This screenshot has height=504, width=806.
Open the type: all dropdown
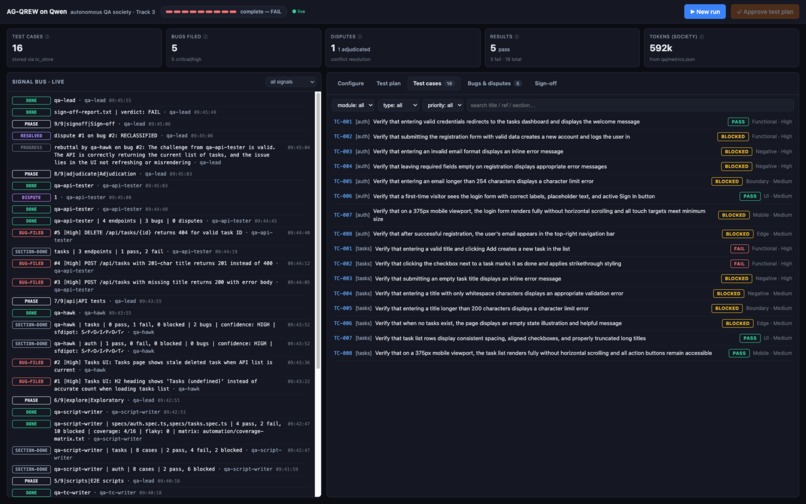[398, 105]
